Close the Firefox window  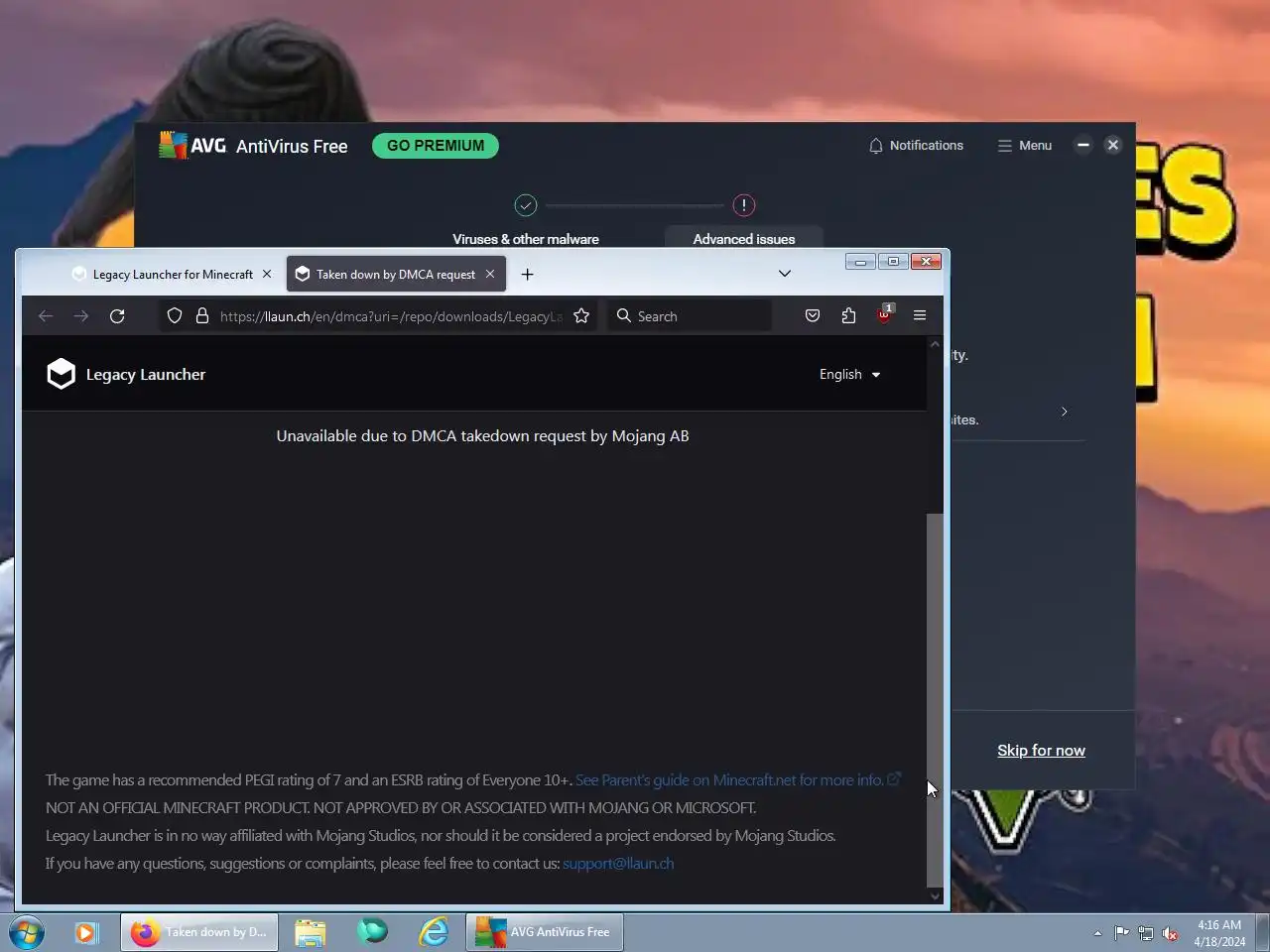pyautogui.click(x=926, y=261)
